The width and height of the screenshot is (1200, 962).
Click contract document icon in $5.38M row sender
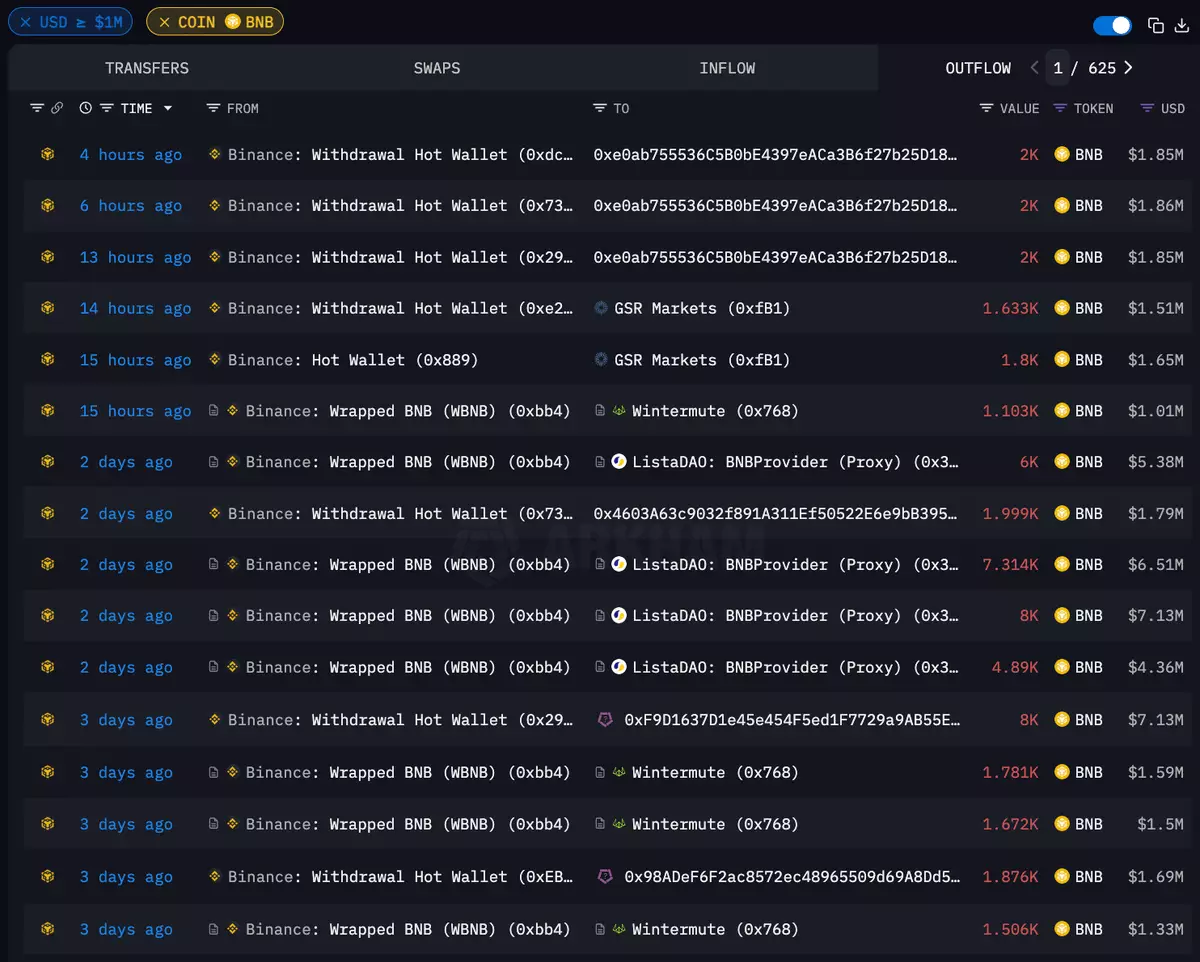click(214, 462)
